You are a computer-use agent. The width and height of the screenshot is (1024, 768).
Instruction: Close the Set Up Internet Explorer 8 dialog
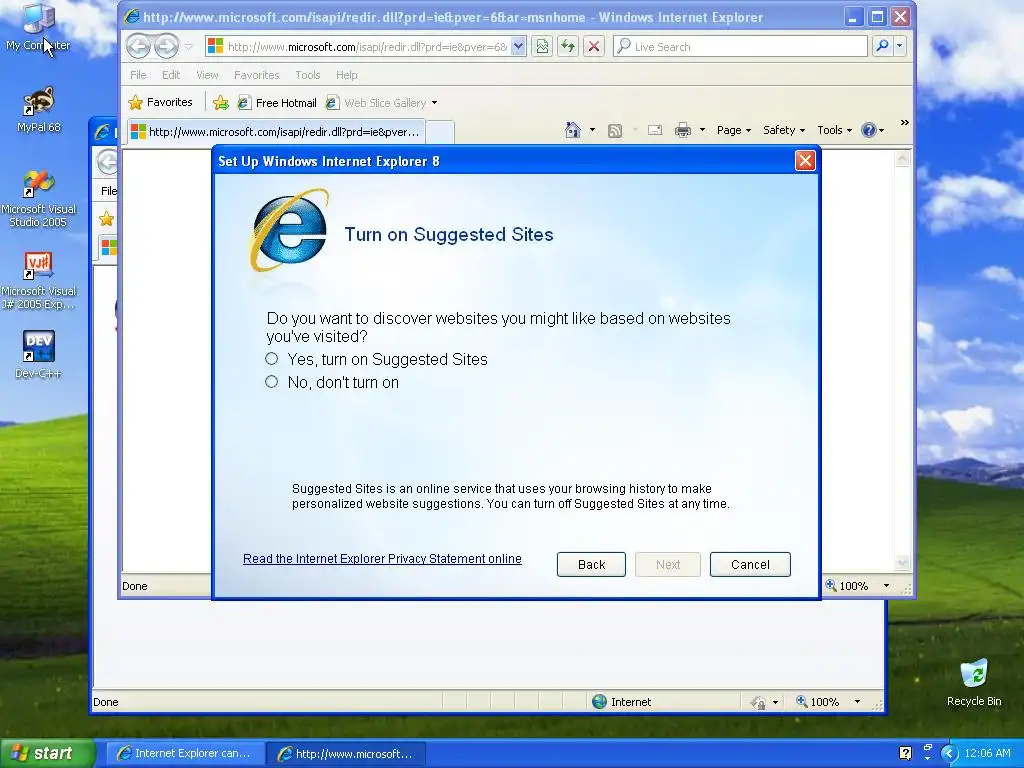click(x=805, y=161)
